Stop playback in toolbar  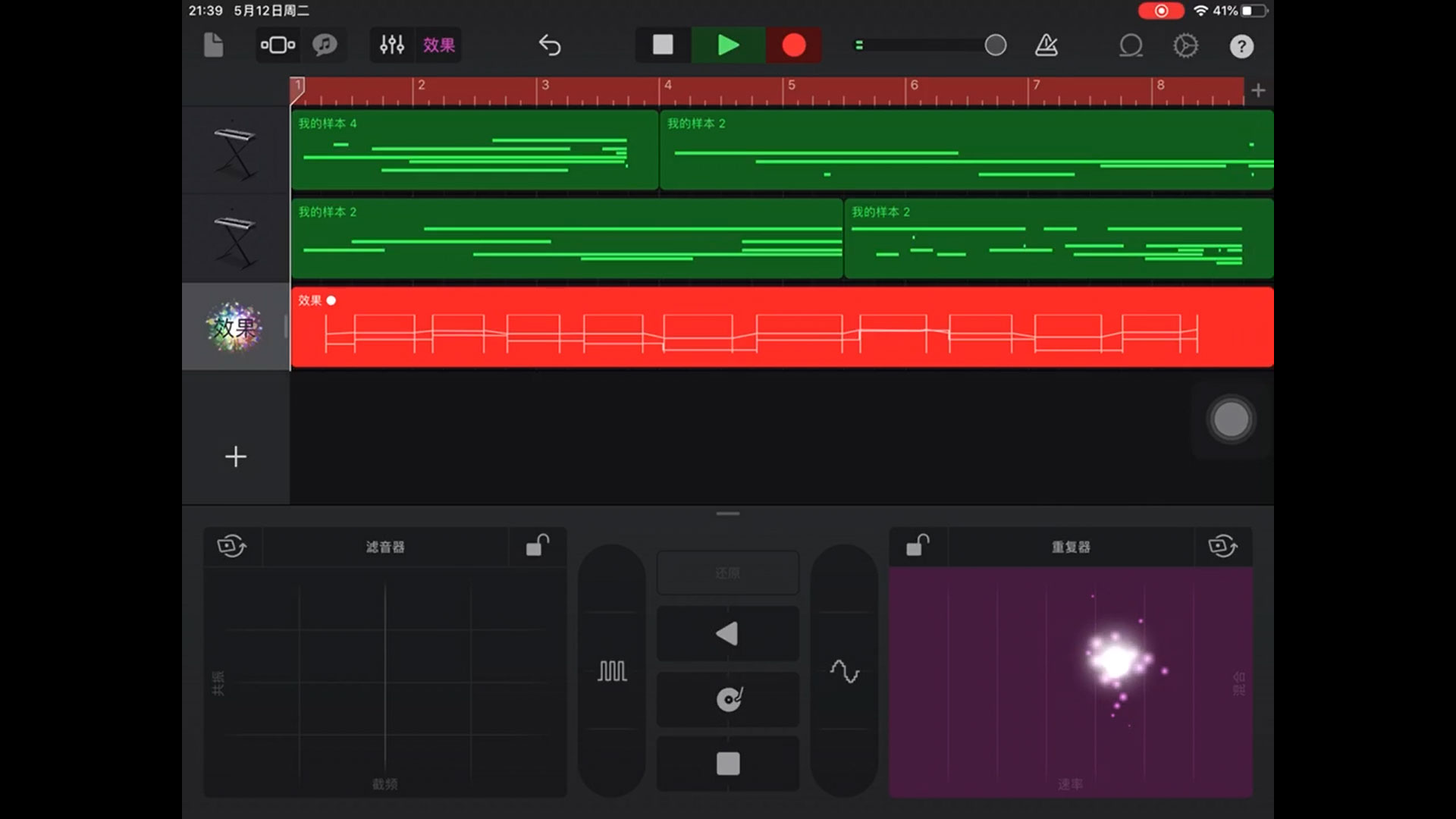663,45
